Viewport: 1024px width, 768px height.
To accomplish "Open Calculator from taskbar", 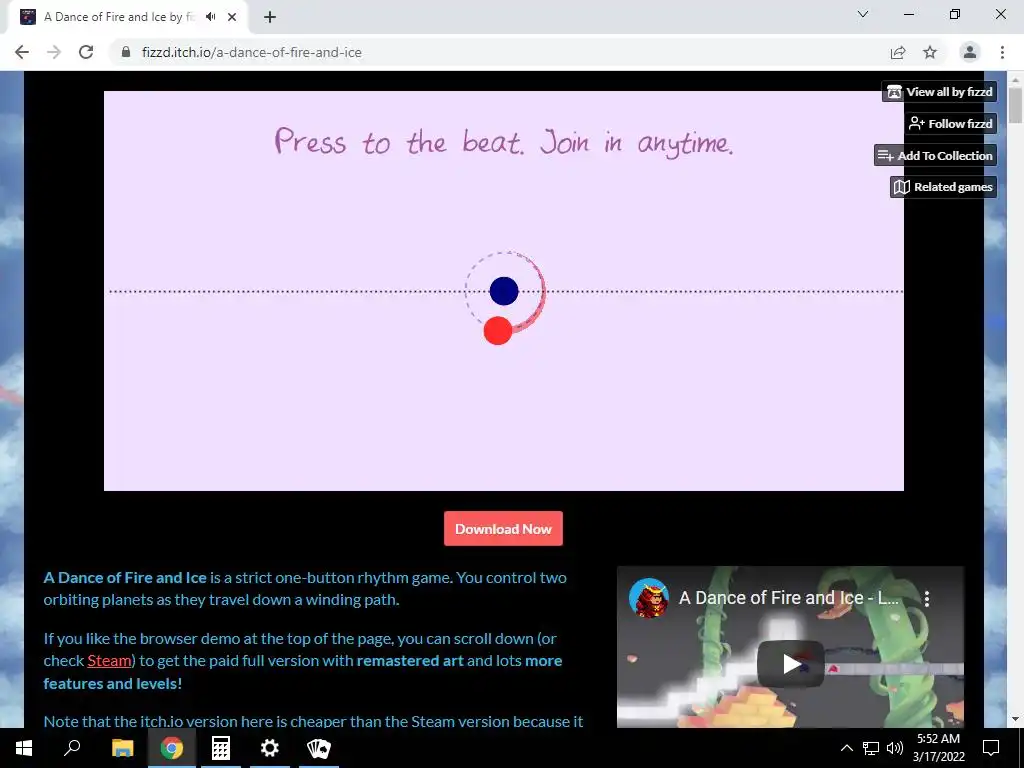I will pyautogui.click(x=221, y=748).
